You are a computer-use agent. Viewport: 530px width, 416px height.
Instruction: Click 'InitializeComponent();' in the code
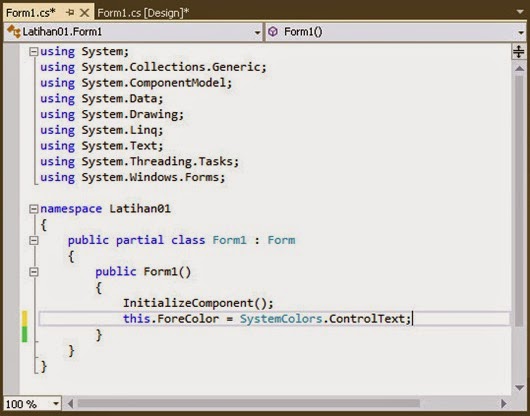tap(198, 303)
